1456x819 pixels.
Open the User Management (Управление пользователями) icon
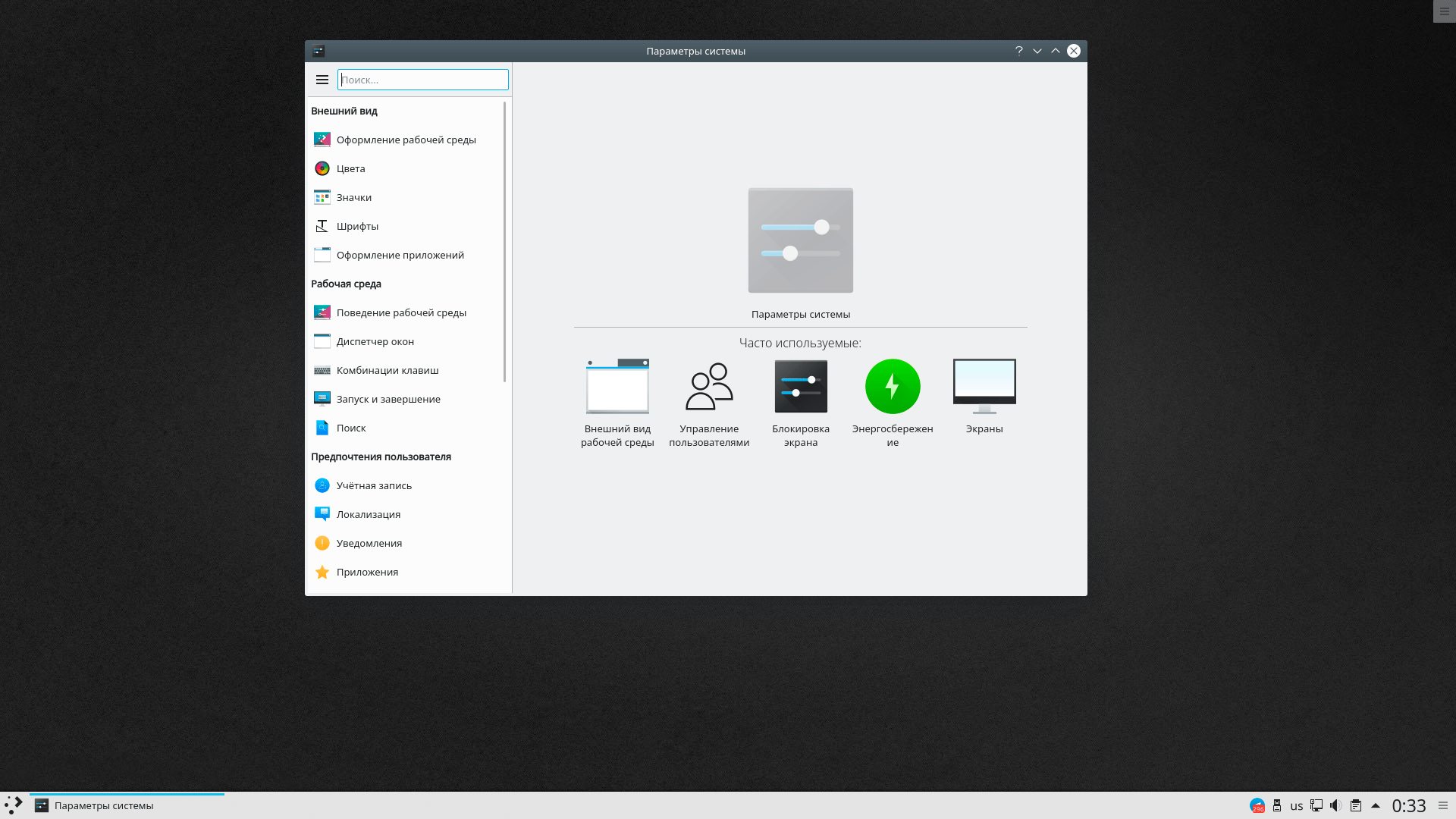pyautogui.click(x=709, y=387)
